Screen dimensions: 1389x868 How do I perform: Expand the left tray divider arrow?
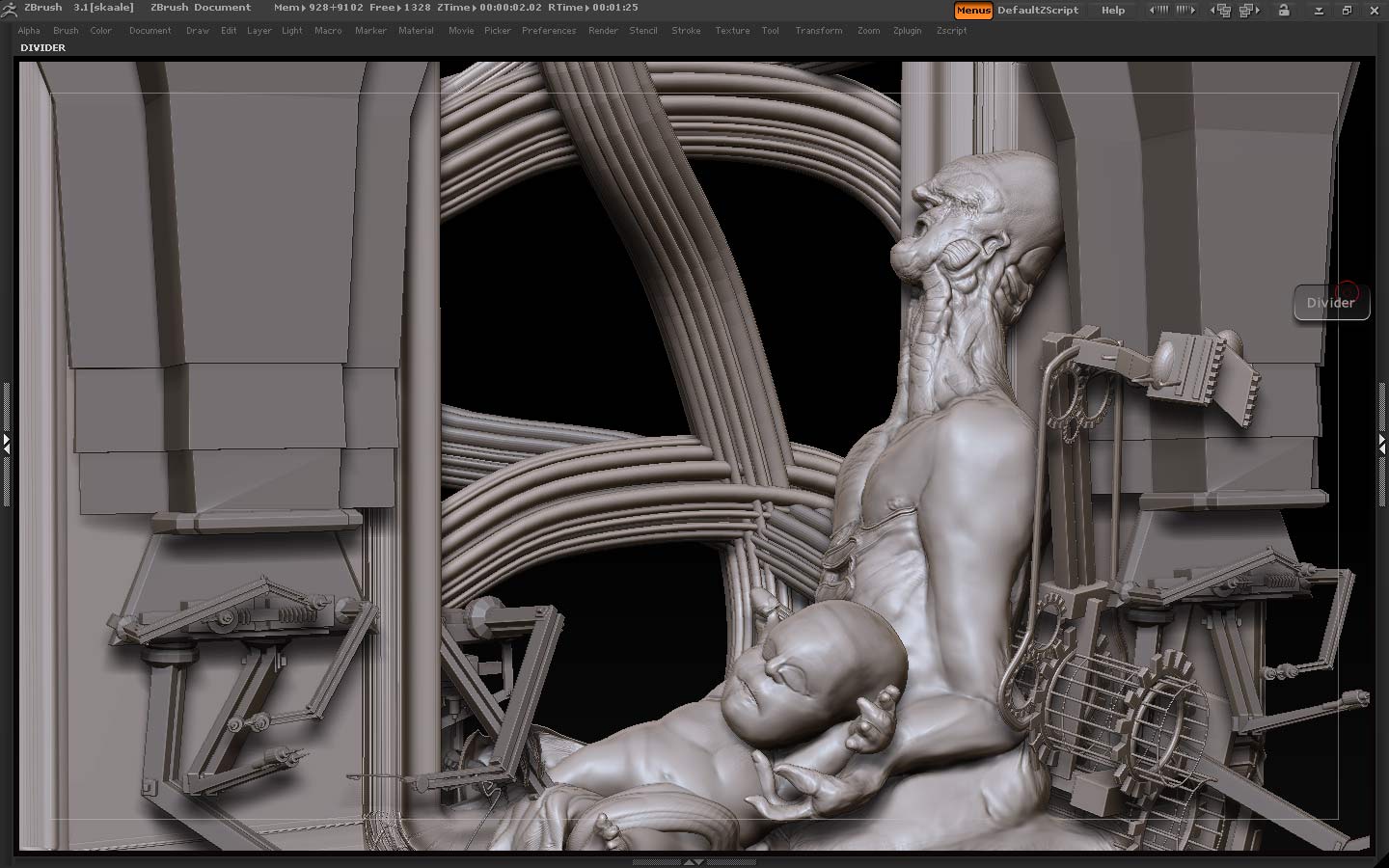pyautogui.click(x=6, y=444)
